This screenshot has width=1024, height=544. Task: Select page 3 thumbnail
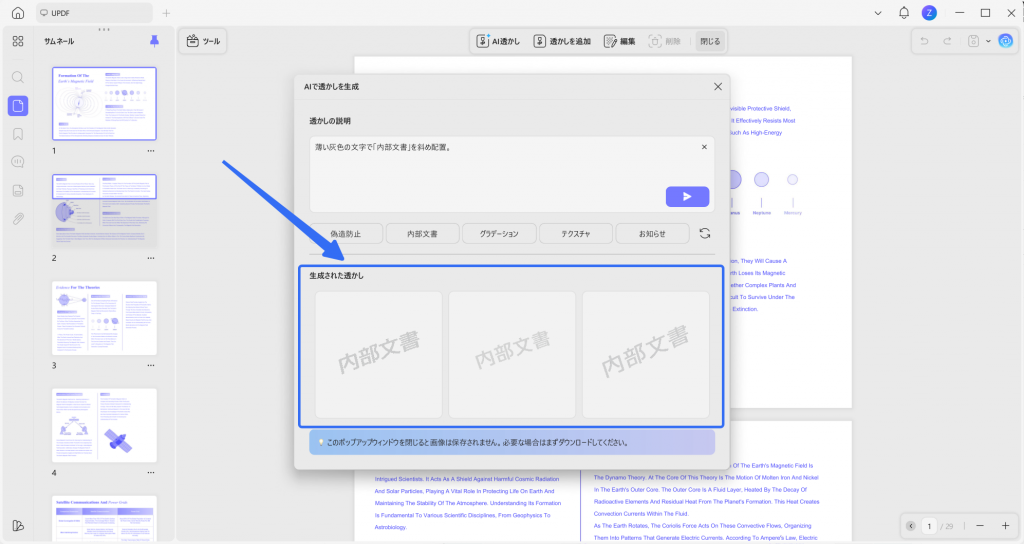104,318
